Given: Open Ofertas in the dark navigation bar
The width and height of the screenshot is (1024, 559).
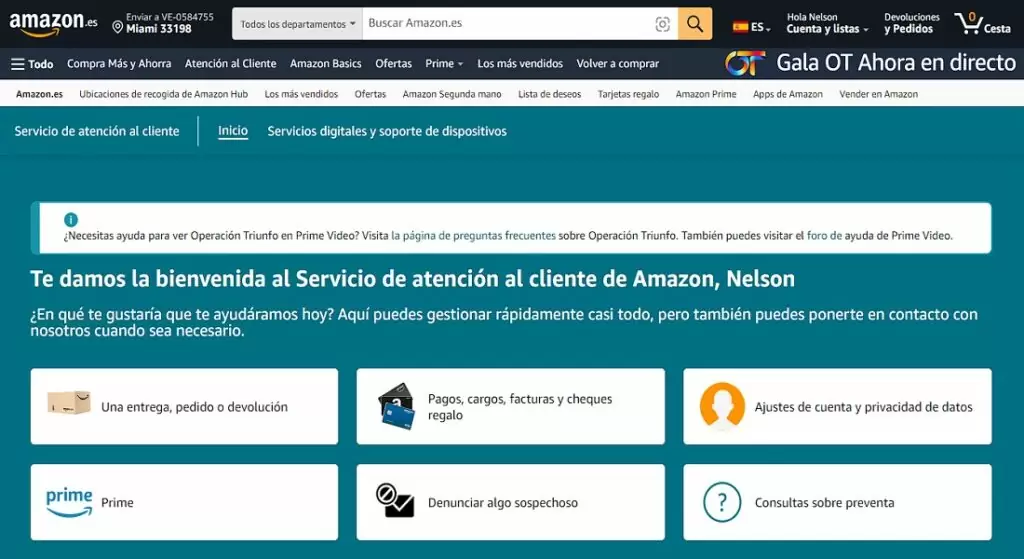Looking at the screenshot, I should pos(393,63).
